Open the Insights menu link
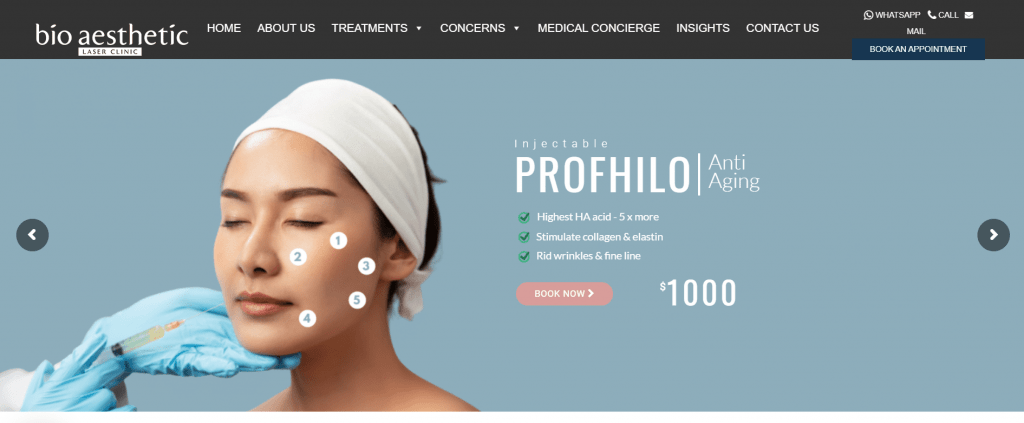 point(703,28)
